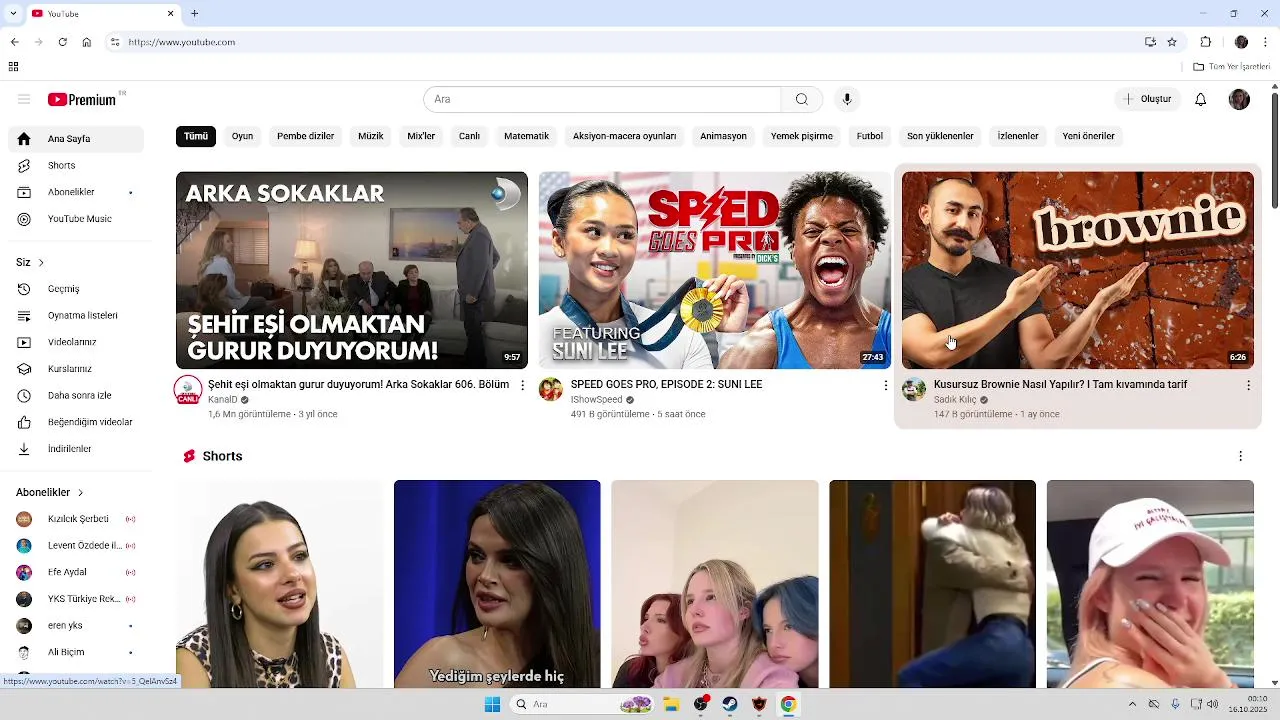Select the Müzik filter chip
Image resolution: width=1280 pixels, height=720 pixels.
[371, 136]
